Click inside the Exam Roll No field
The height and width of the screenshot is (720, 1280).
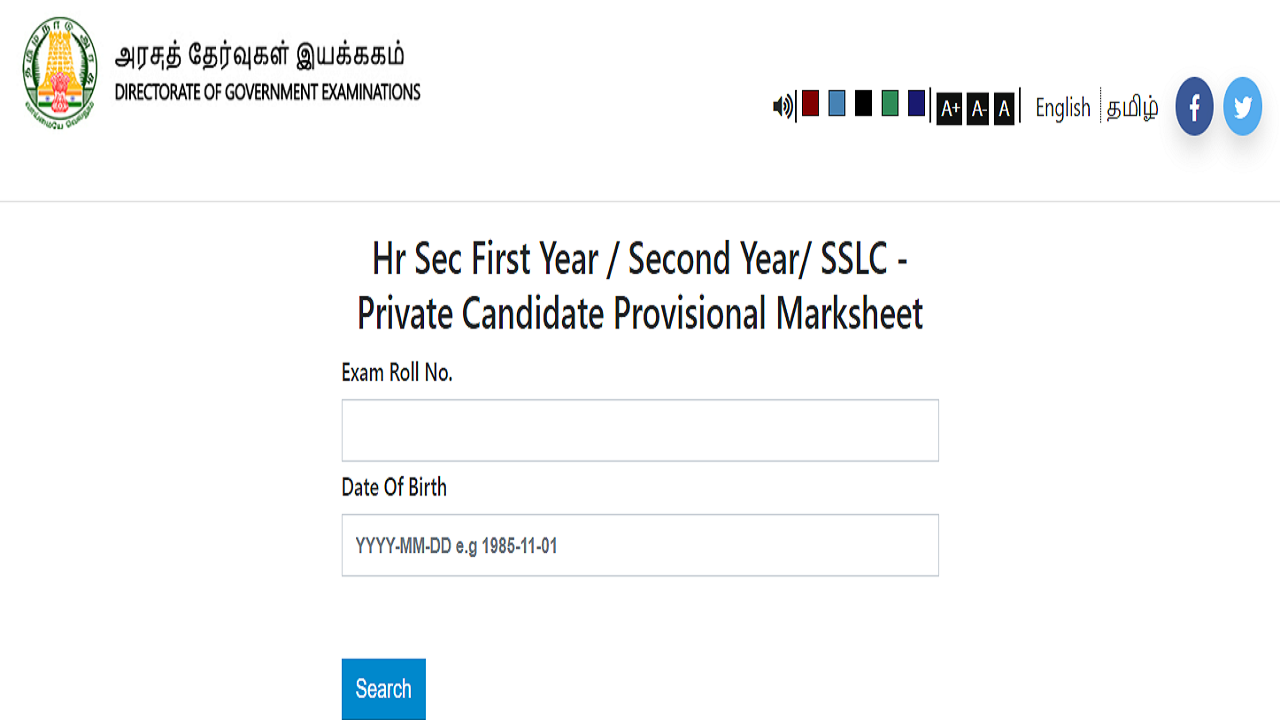[x=639, y=430]
